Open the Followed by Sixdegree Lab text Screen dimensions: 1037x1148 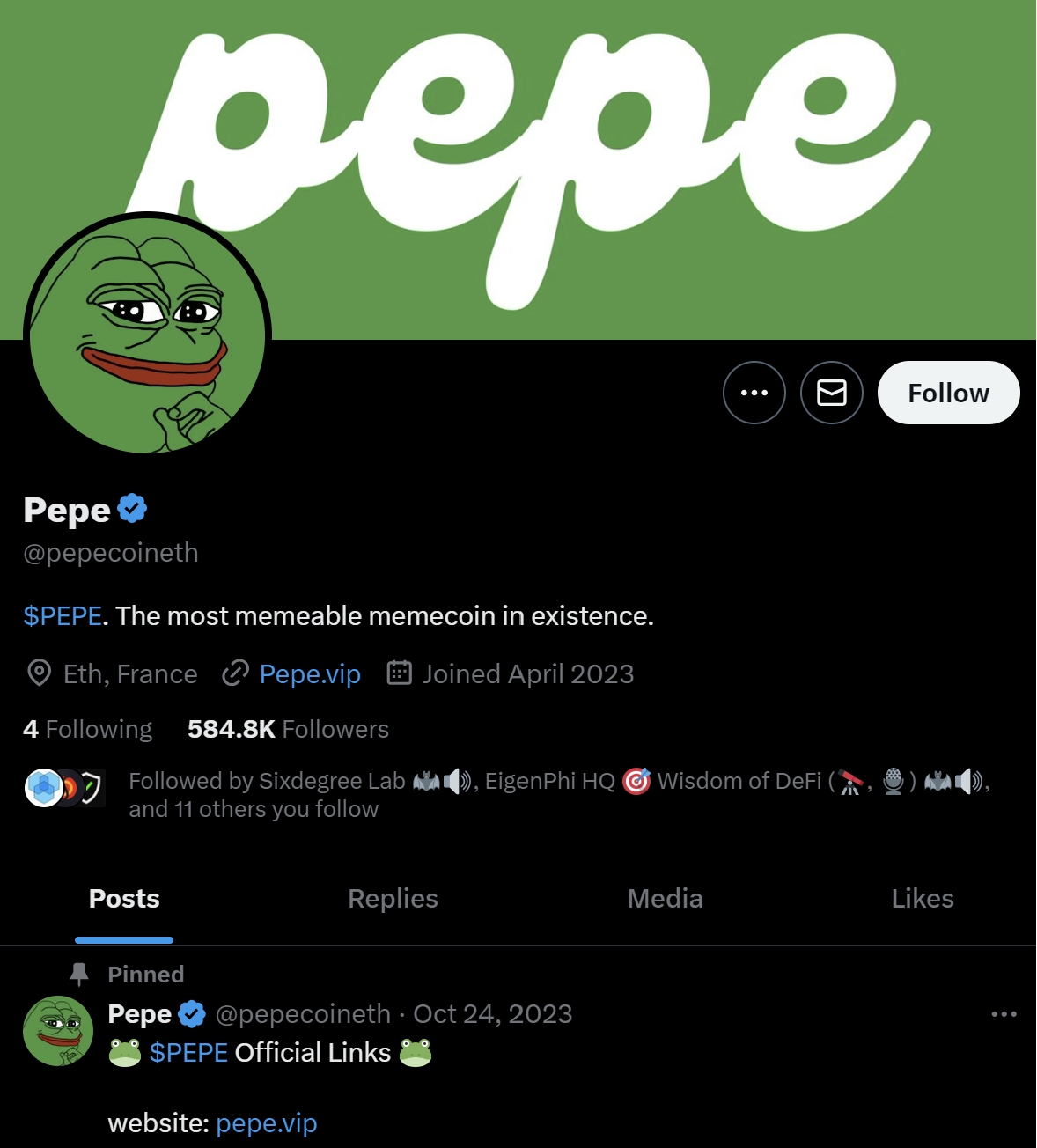pyautogui.click(x=267, y=782)
